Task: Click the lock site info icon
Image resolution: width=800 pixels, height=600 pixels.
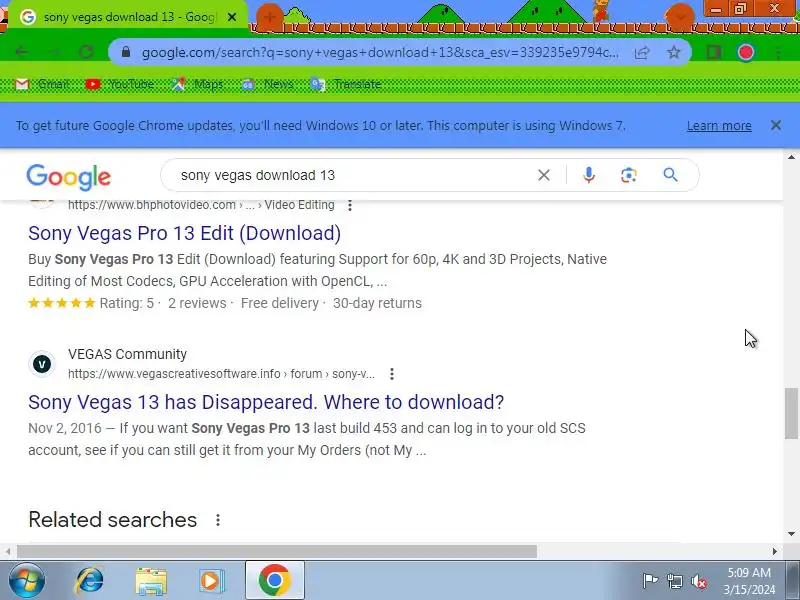Action: click(x=126, y=52)
